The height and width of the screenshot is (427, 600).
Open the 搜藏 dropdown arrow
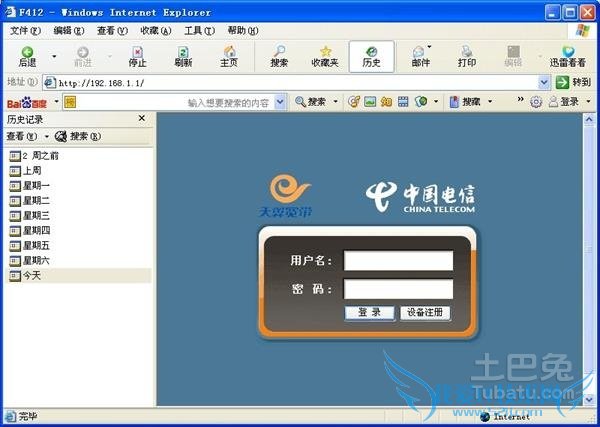point(490,102)
